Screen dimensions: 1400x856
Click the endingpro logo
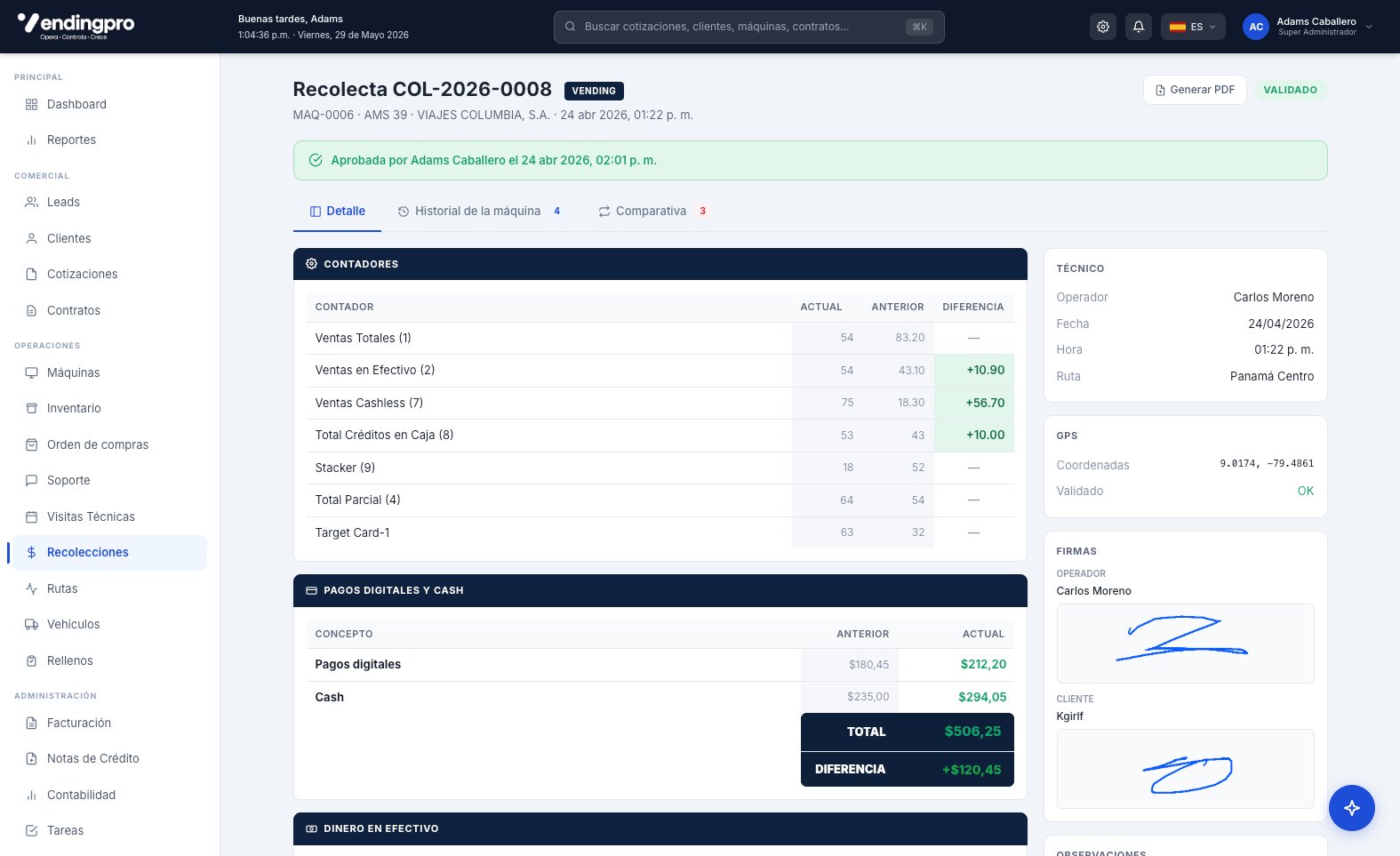coord(76,25)
